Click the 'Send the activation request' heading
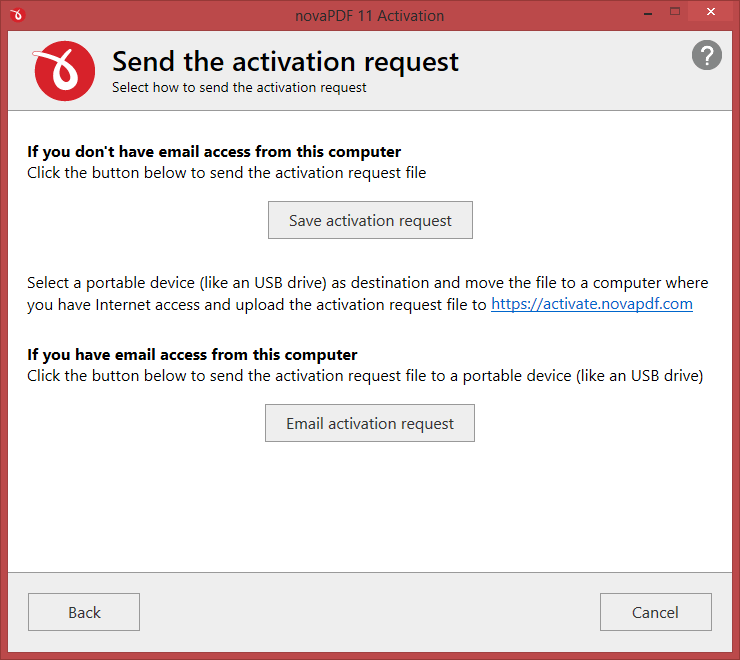 [x=285, y=62]
